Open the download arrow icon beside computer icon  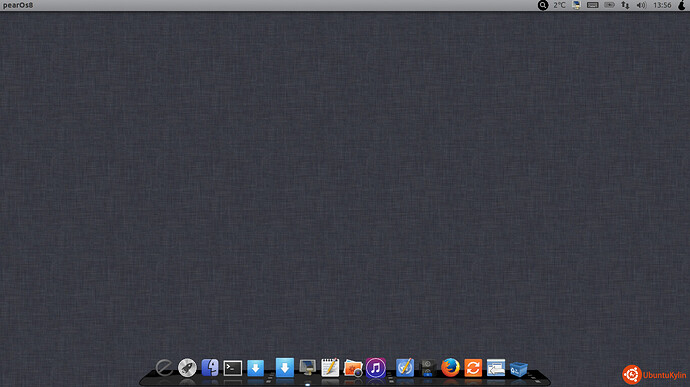[285, 368]
